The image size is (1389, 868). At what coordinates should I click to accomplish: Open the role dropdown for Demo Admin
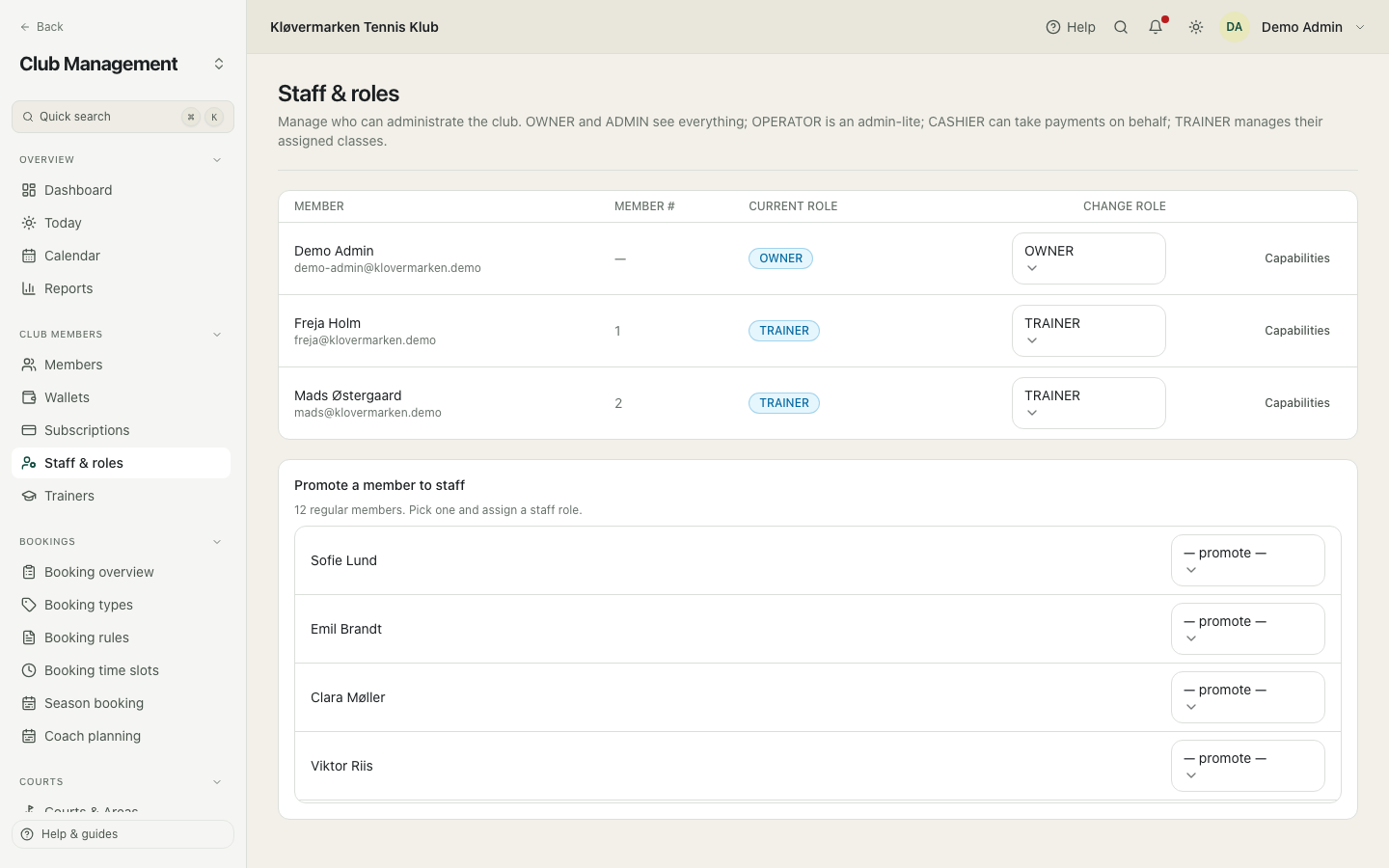click(1089, 258)
